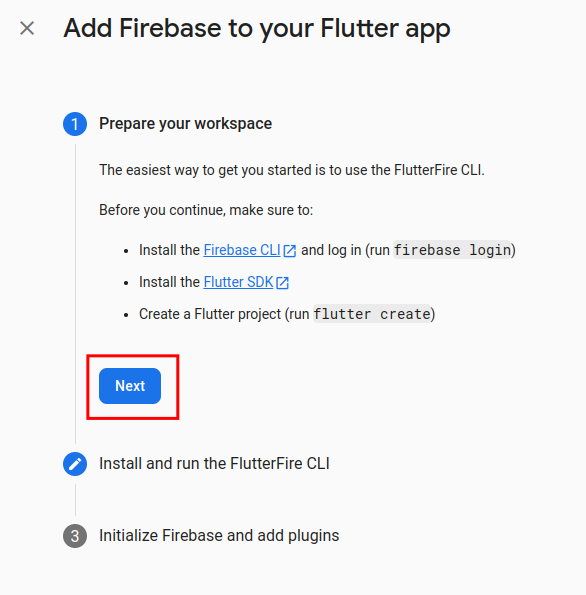Click 'Install the' text before Flutter SDK
586x595 pixels.
169,282
